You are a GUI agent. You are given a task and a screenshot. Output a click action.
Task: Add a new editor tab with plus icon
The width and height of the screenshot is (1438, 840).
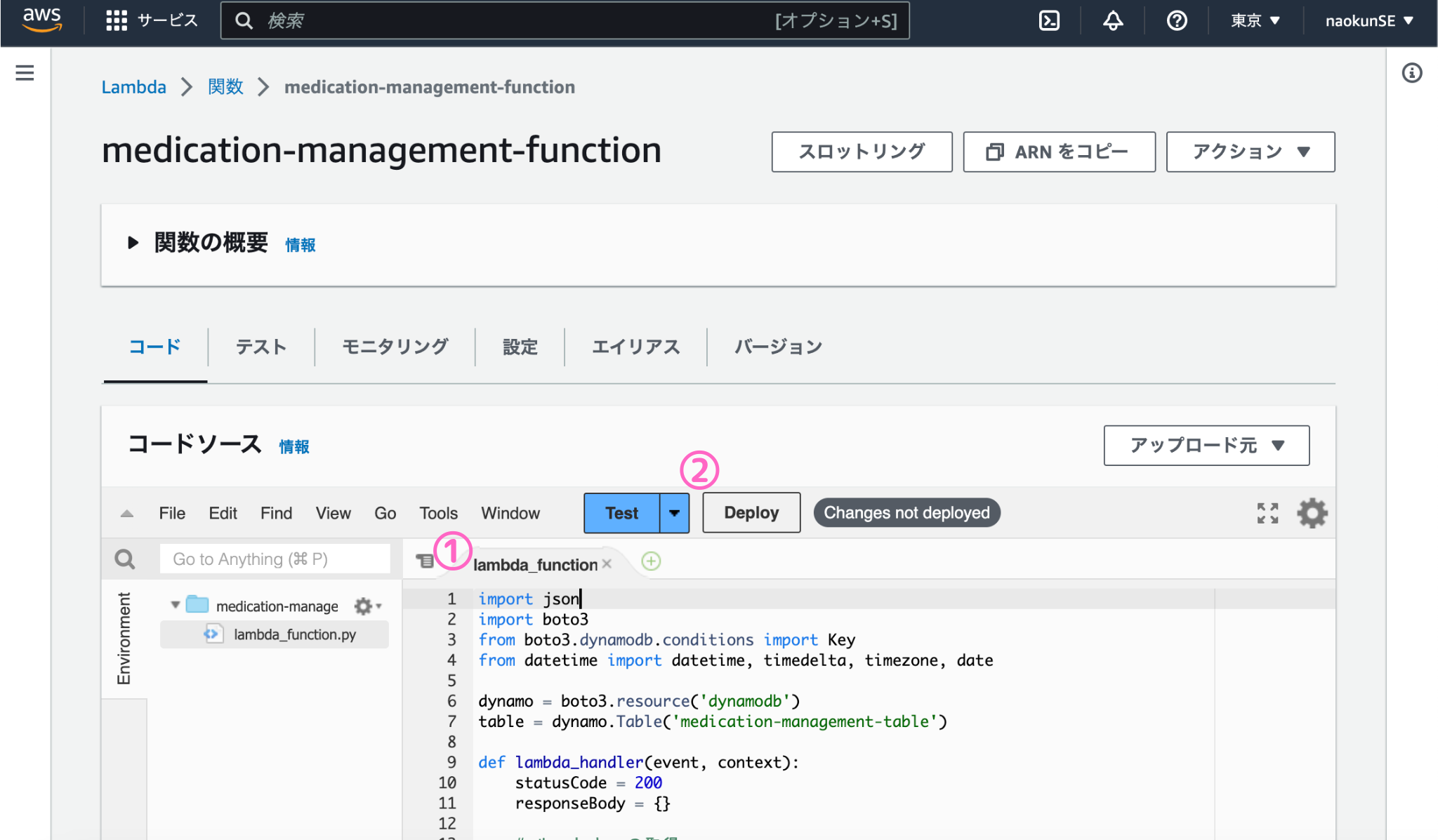(x=651, y=561)
